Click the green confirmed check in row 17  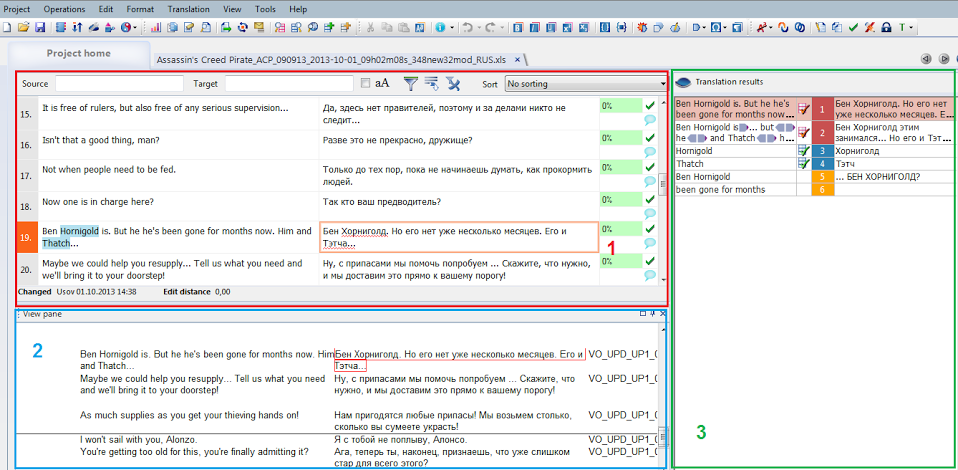point(650,167)
